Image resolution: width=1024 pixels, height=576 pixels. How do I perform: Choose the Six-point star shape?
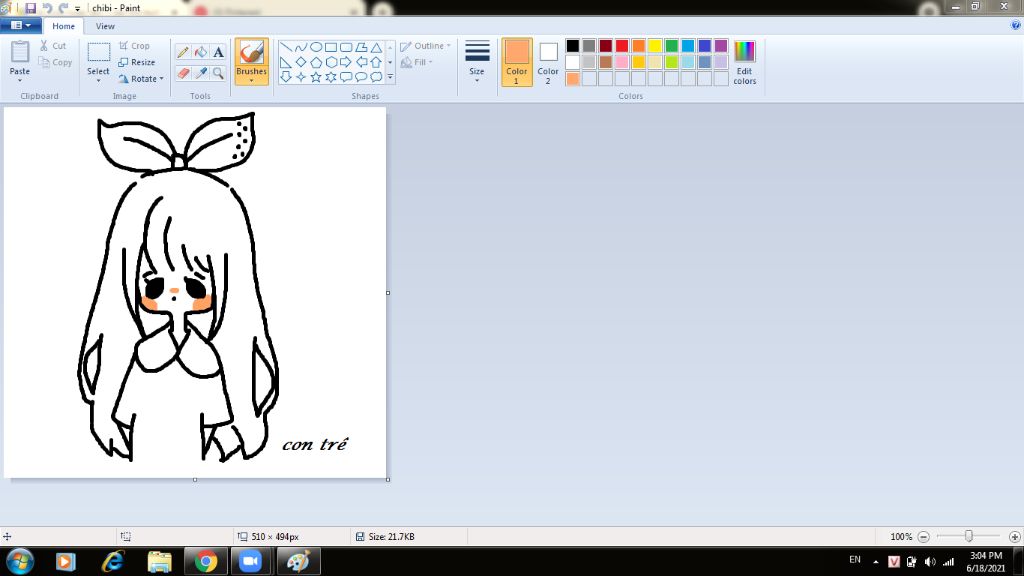pyautogui.click(x=330, y=77)
